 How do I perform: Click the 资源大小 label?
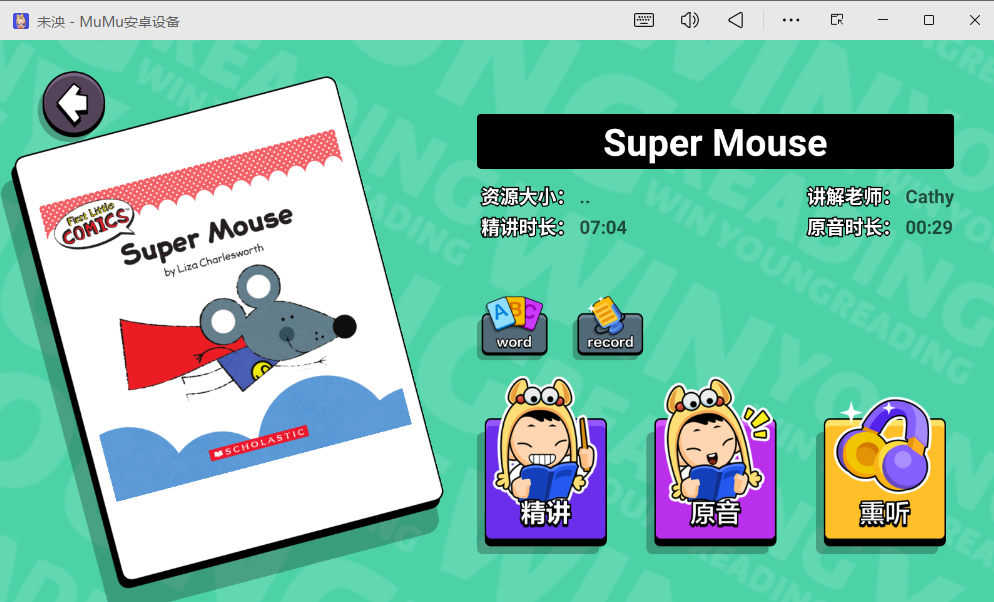pos(523,197)
